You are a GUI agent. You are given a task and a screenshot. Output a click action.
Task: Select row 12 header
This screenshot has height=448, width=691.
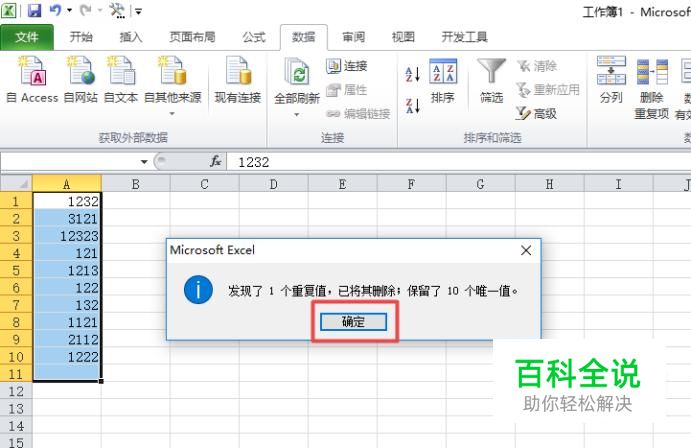point(16,391)
